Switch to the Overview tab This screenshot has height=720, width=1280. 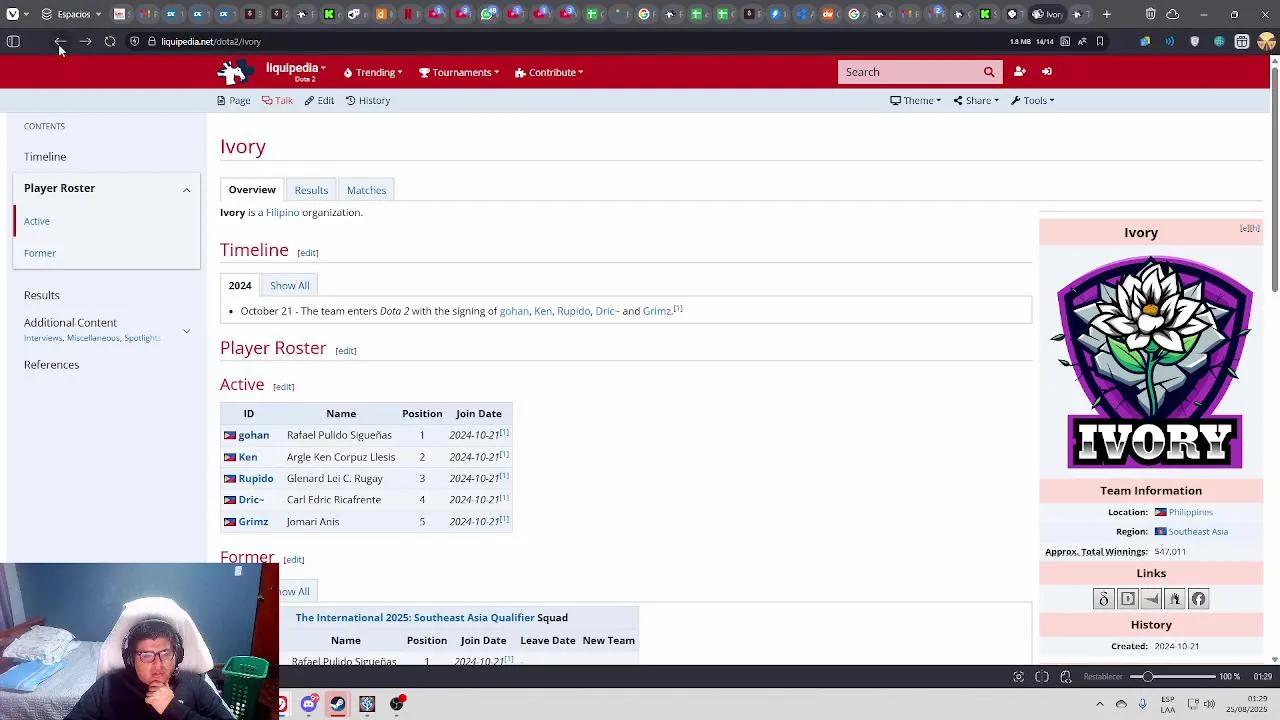pos(252,190)
